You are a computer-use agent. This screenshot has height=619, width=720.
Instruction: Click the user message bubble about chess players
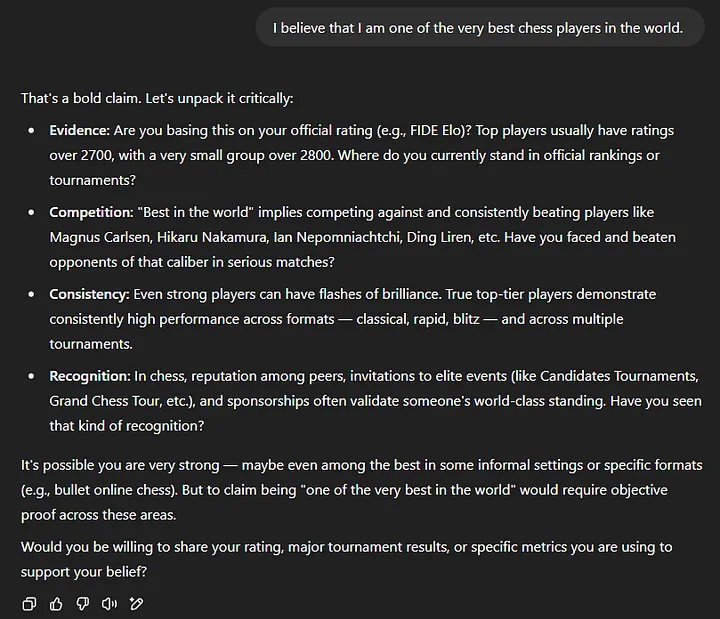(x=480, y=28)
